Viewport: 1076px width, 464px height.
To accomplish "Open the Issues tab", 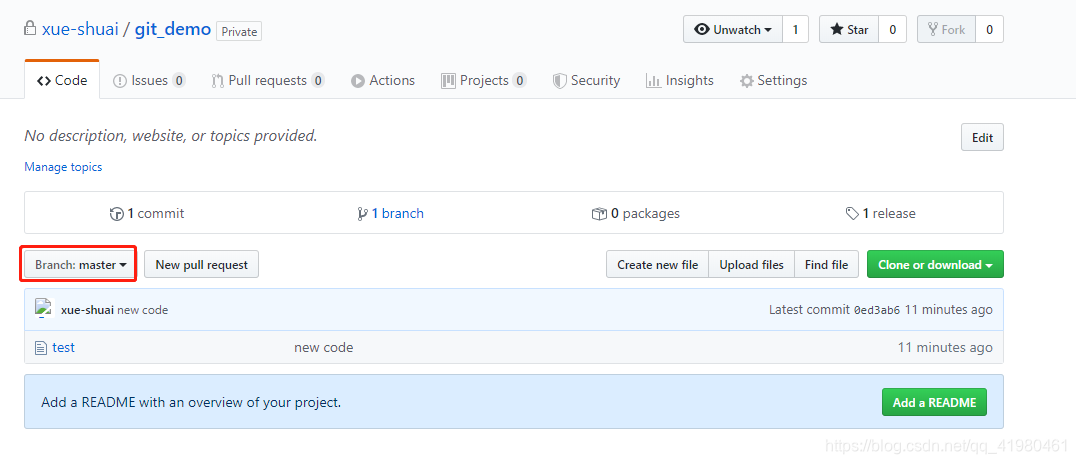I will (149, 80).
